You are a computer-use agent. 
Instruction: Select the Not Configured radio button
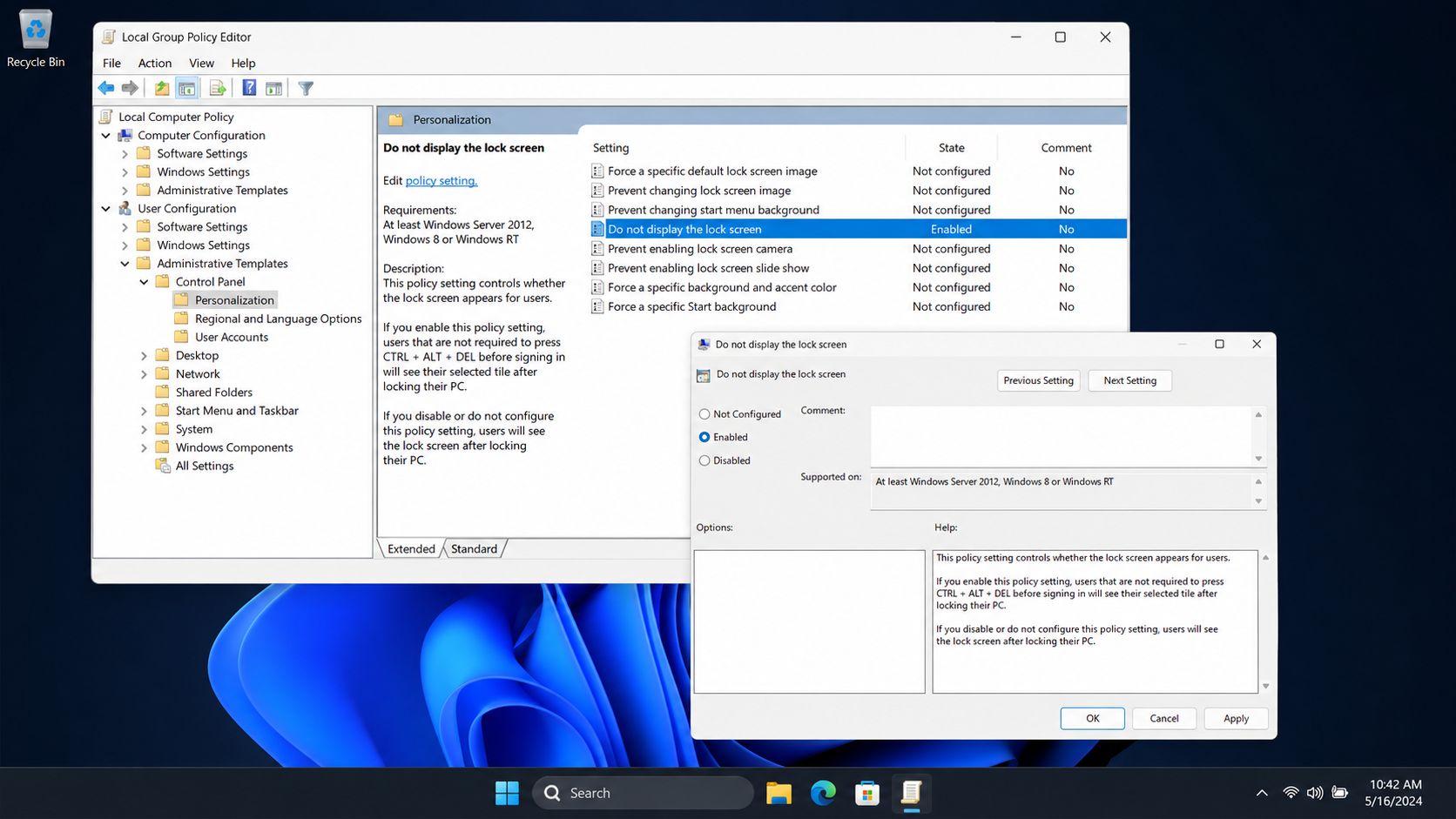pos(704,414)
